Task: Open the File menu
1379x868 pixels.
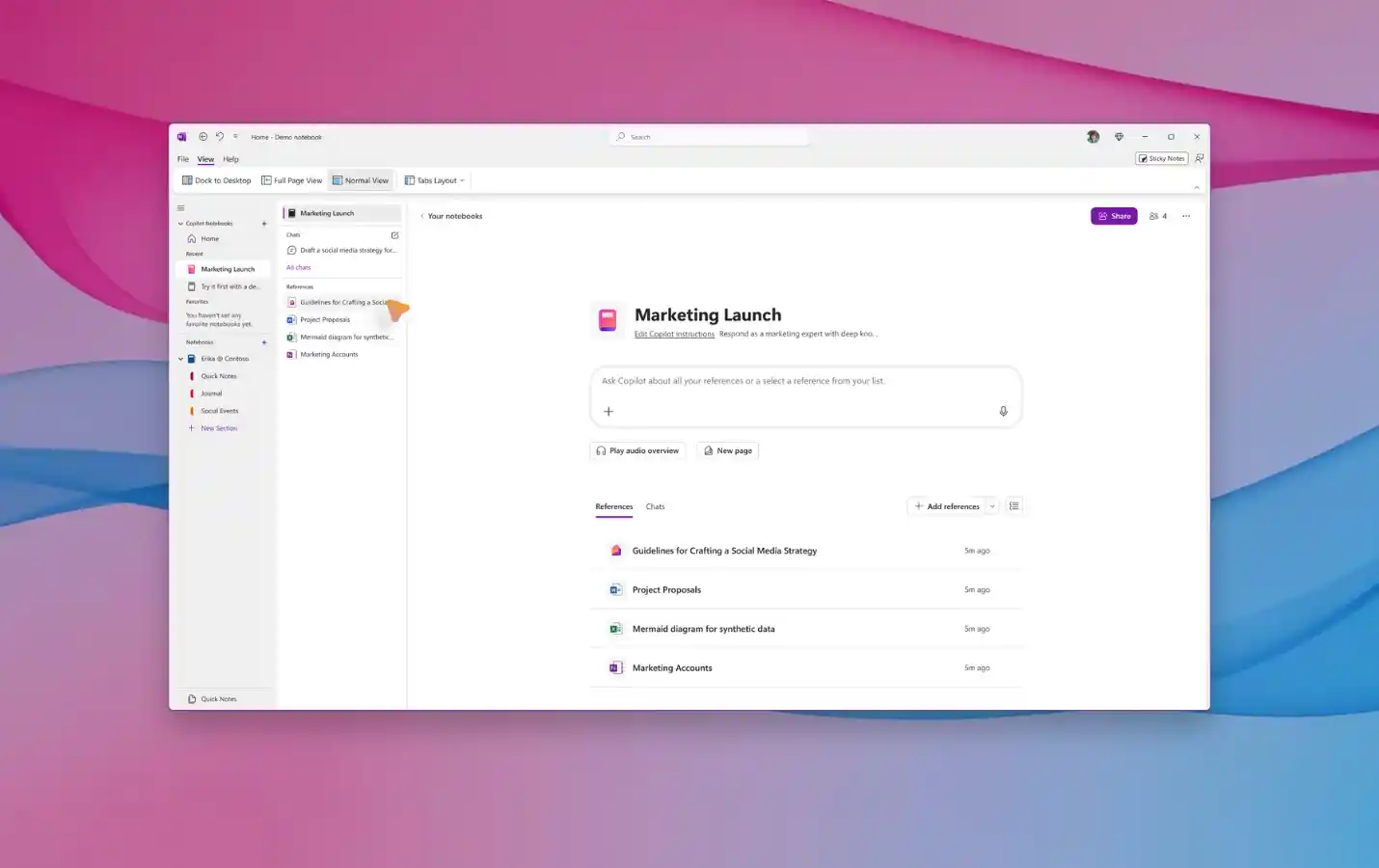Action: click(182, 159)
